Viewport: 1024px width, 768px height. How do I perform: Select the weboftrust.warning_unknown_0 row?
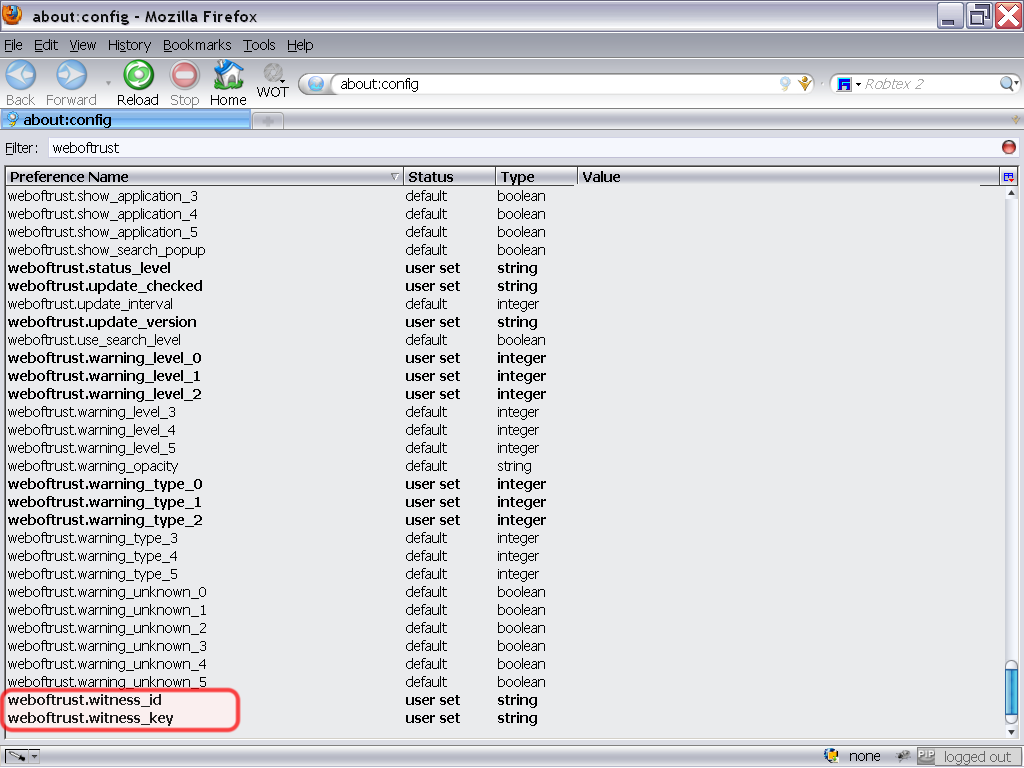point(505,592)
